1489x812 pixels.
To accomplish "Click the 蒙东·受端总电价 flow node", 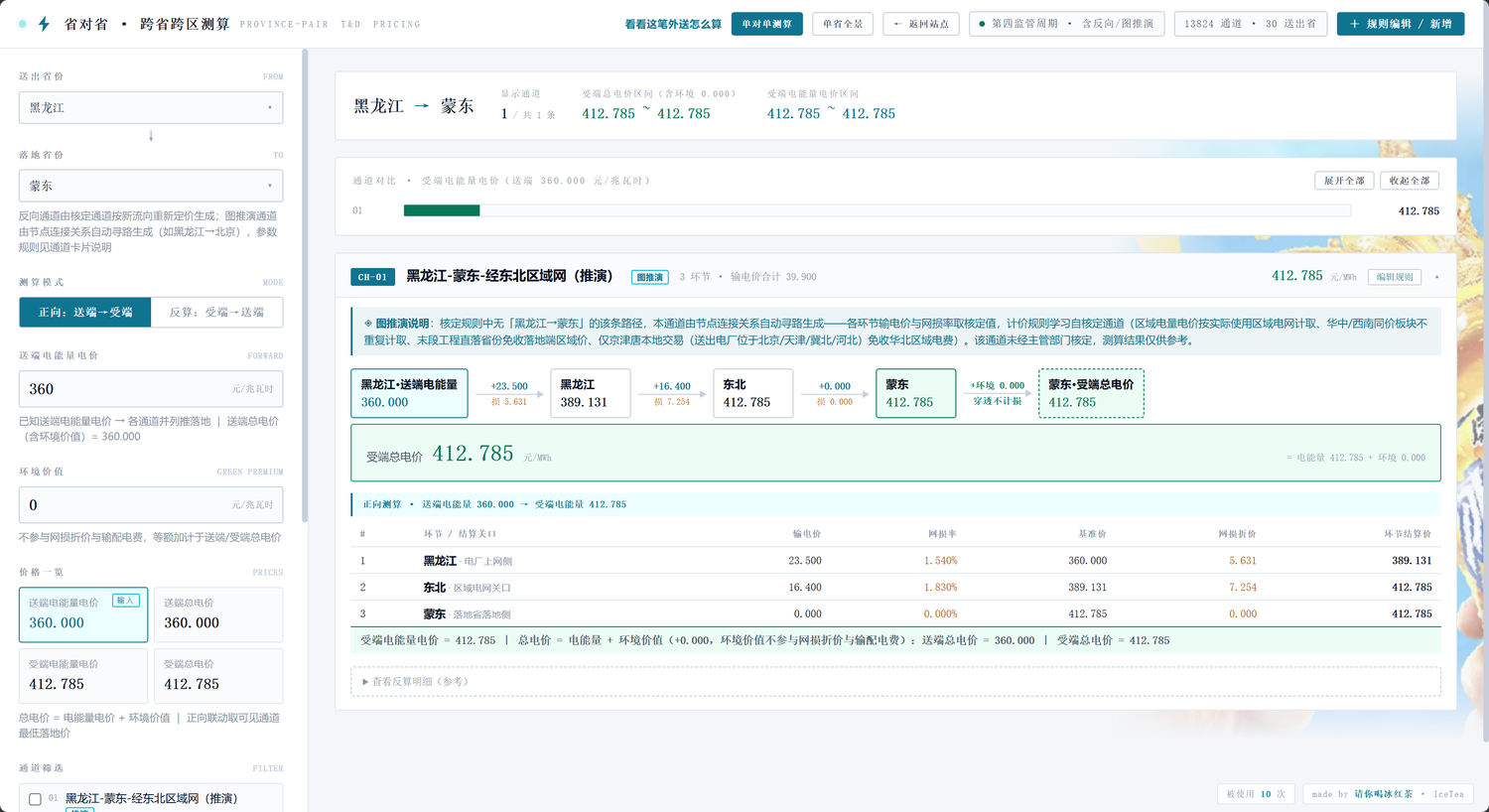I will click(1091, 393).
